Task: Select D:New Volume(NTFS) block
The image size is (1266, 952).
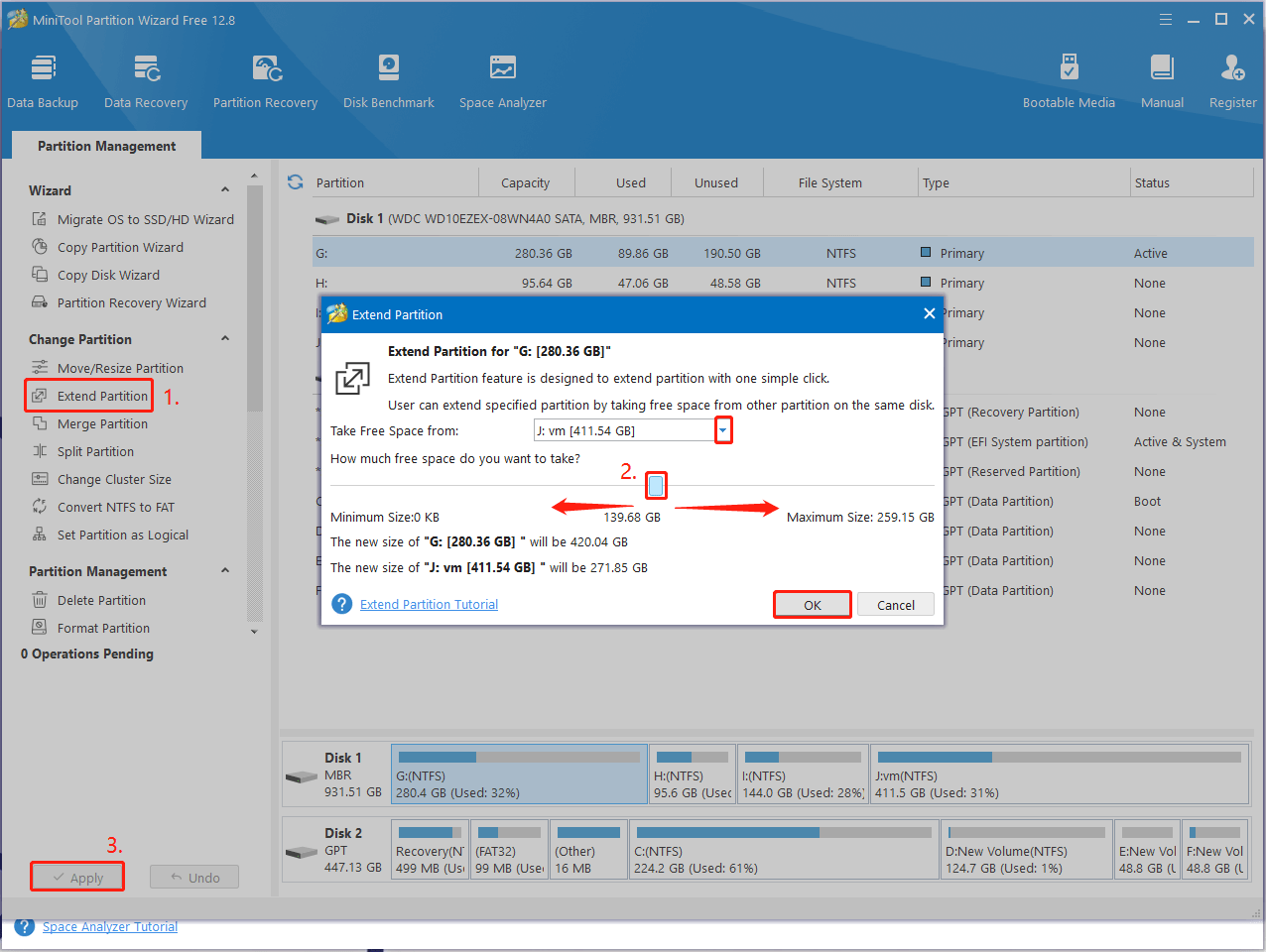Action: 1026,849
